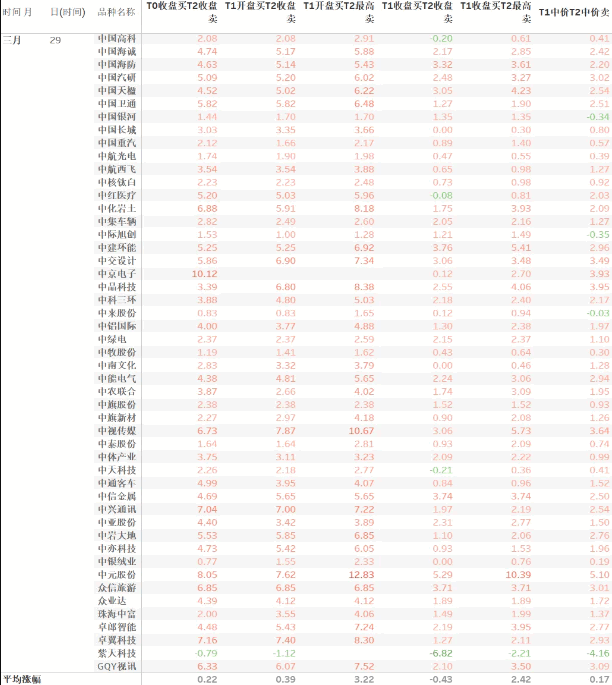
Task: Click average value -0.43 in the 平均涨幅 row
Action: pos(441,680)
